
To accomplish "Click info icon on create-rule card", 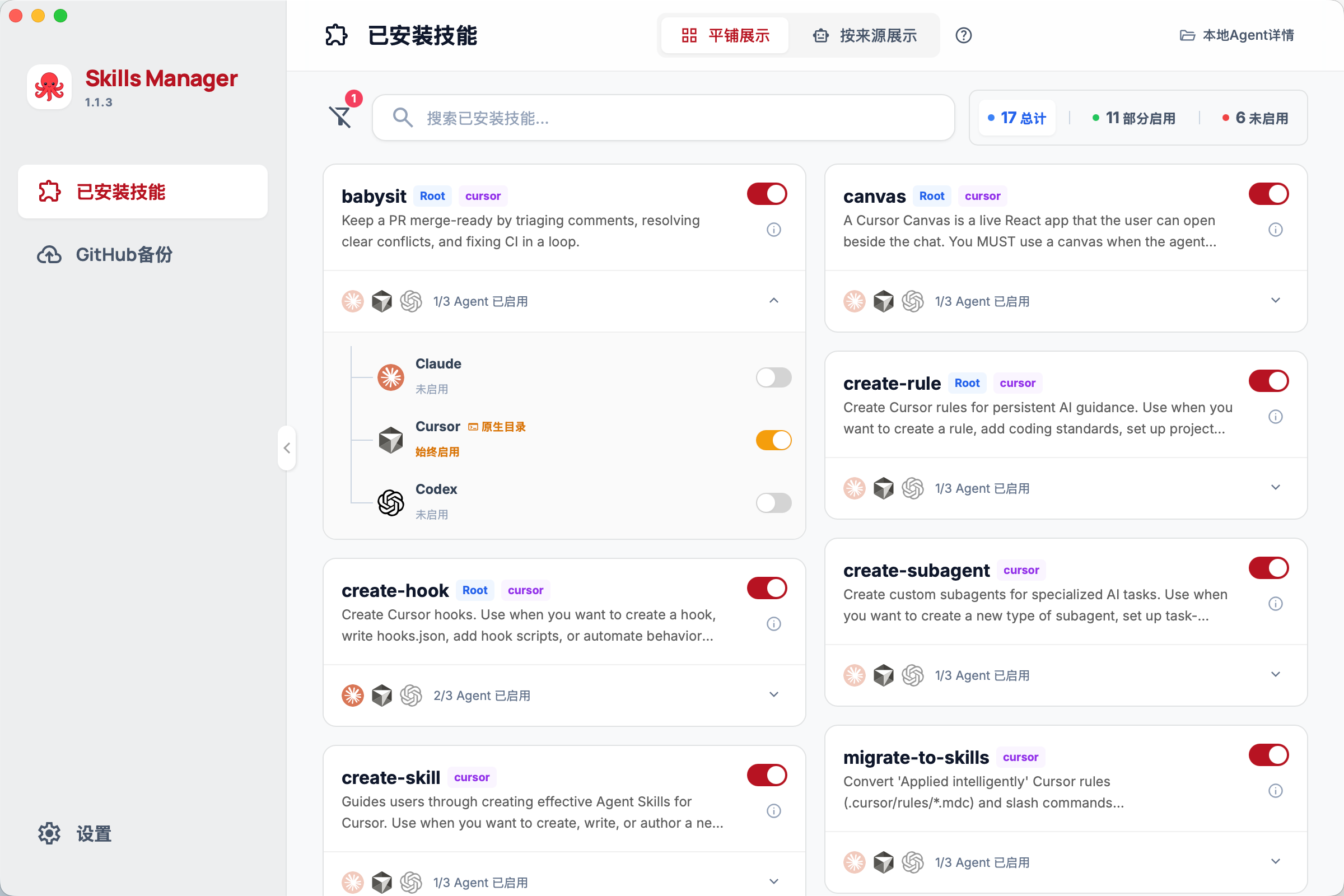I will (x=1276, y=417).
